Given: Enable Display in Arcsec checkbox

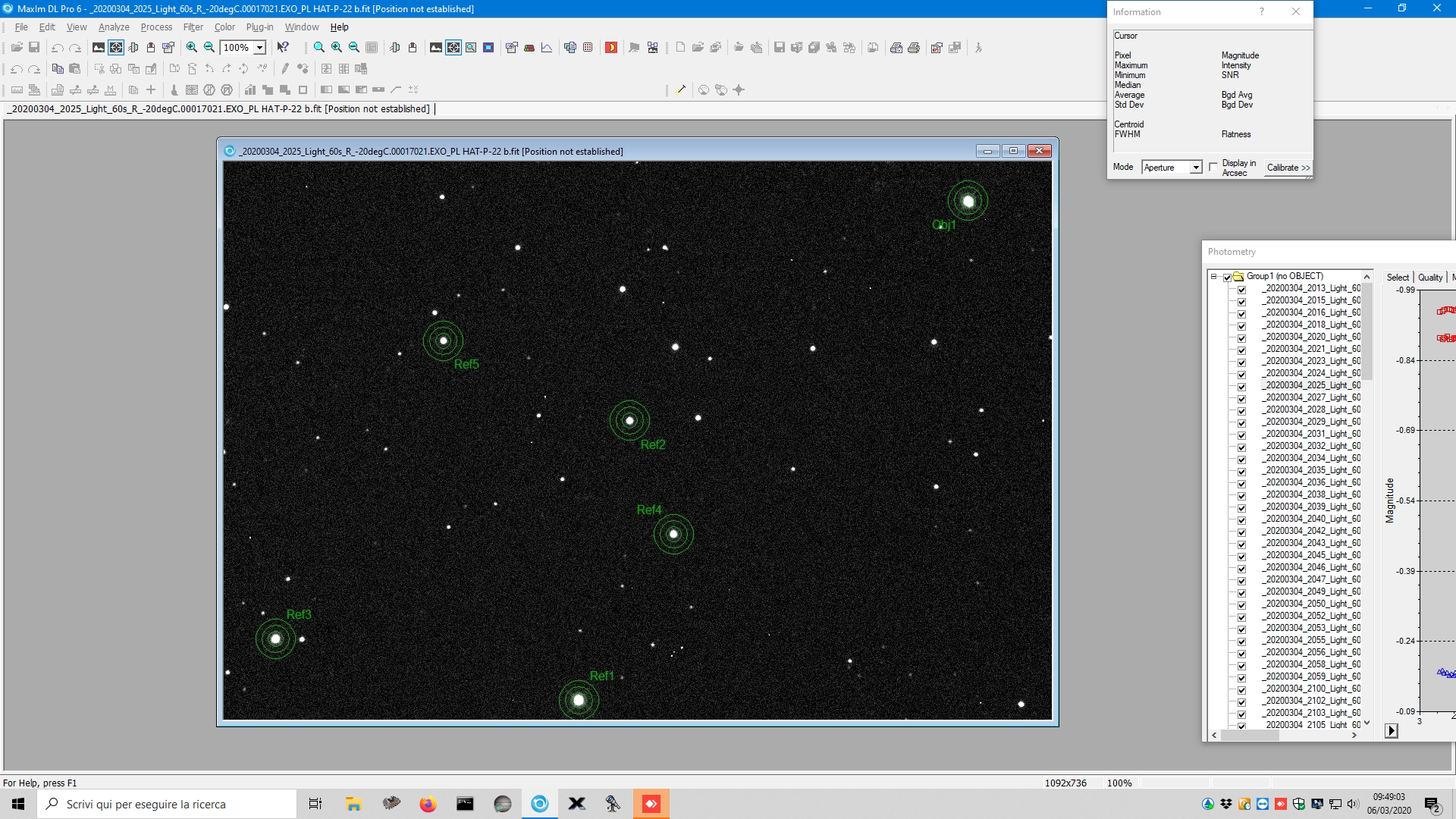Looking at the screenshot, I should [x=1213, y=167].
